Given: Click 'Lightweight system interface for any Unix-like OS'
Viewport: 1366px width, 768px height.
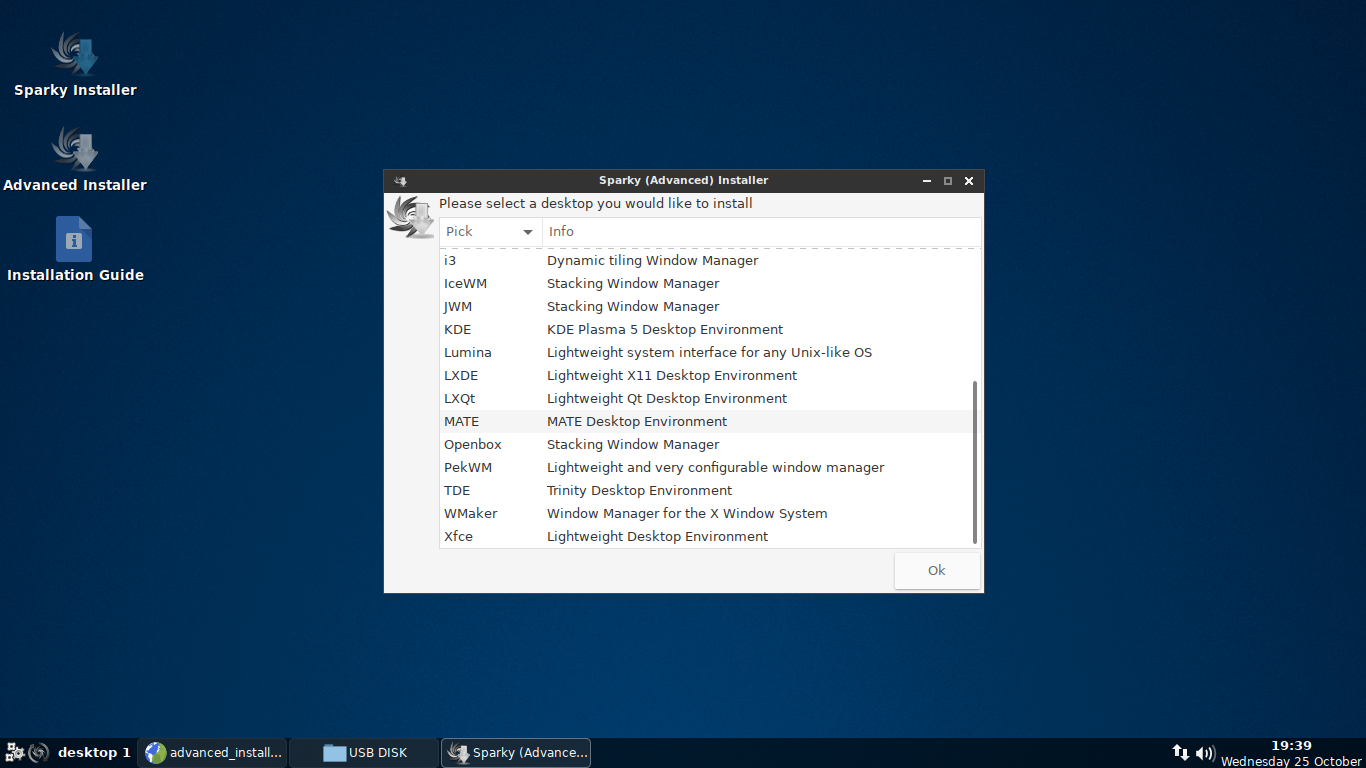Looking at the screenshot, I should coord(709,352).
